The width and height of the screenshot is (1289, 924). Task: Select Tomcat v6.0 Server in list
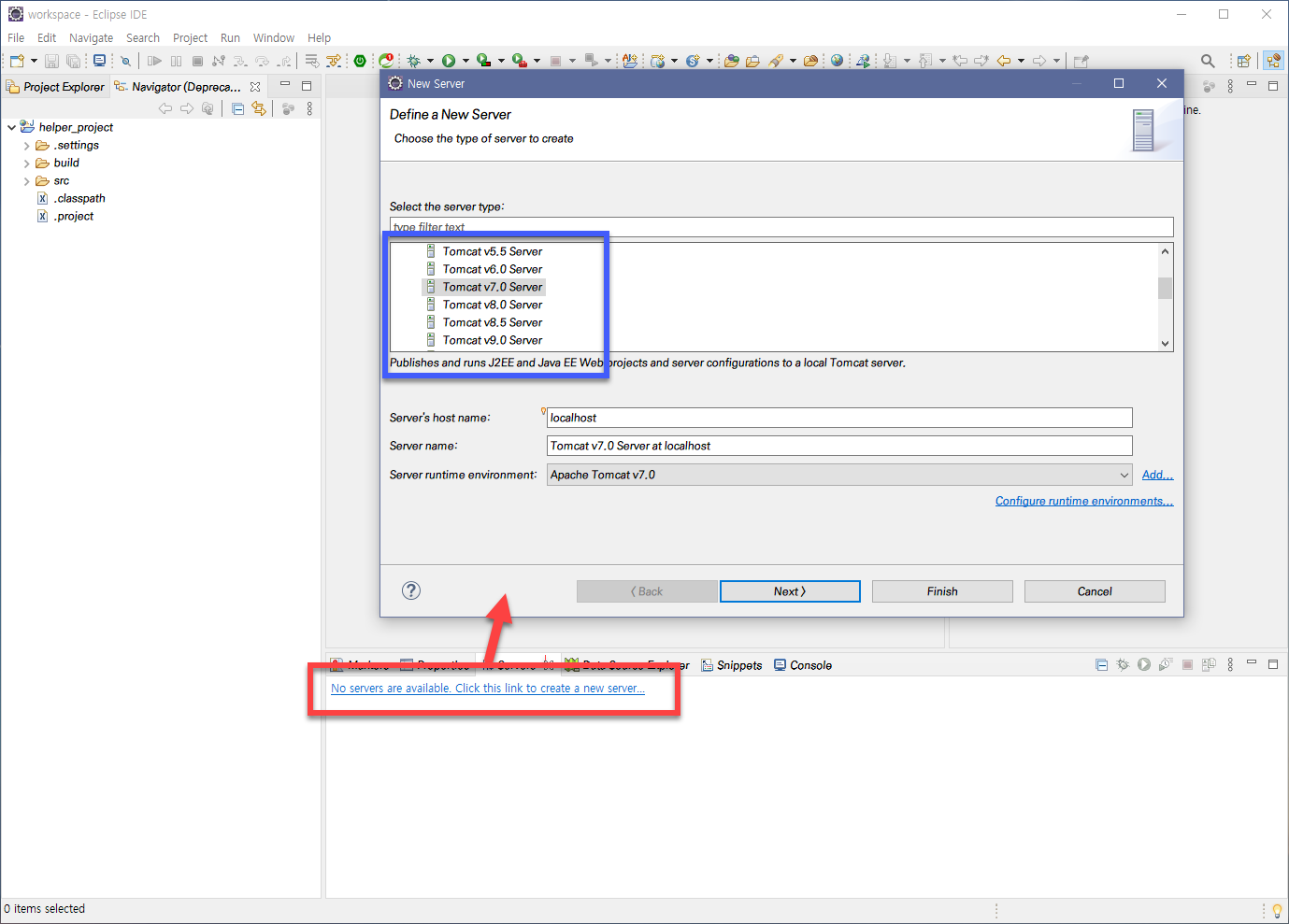pos(492,269)
